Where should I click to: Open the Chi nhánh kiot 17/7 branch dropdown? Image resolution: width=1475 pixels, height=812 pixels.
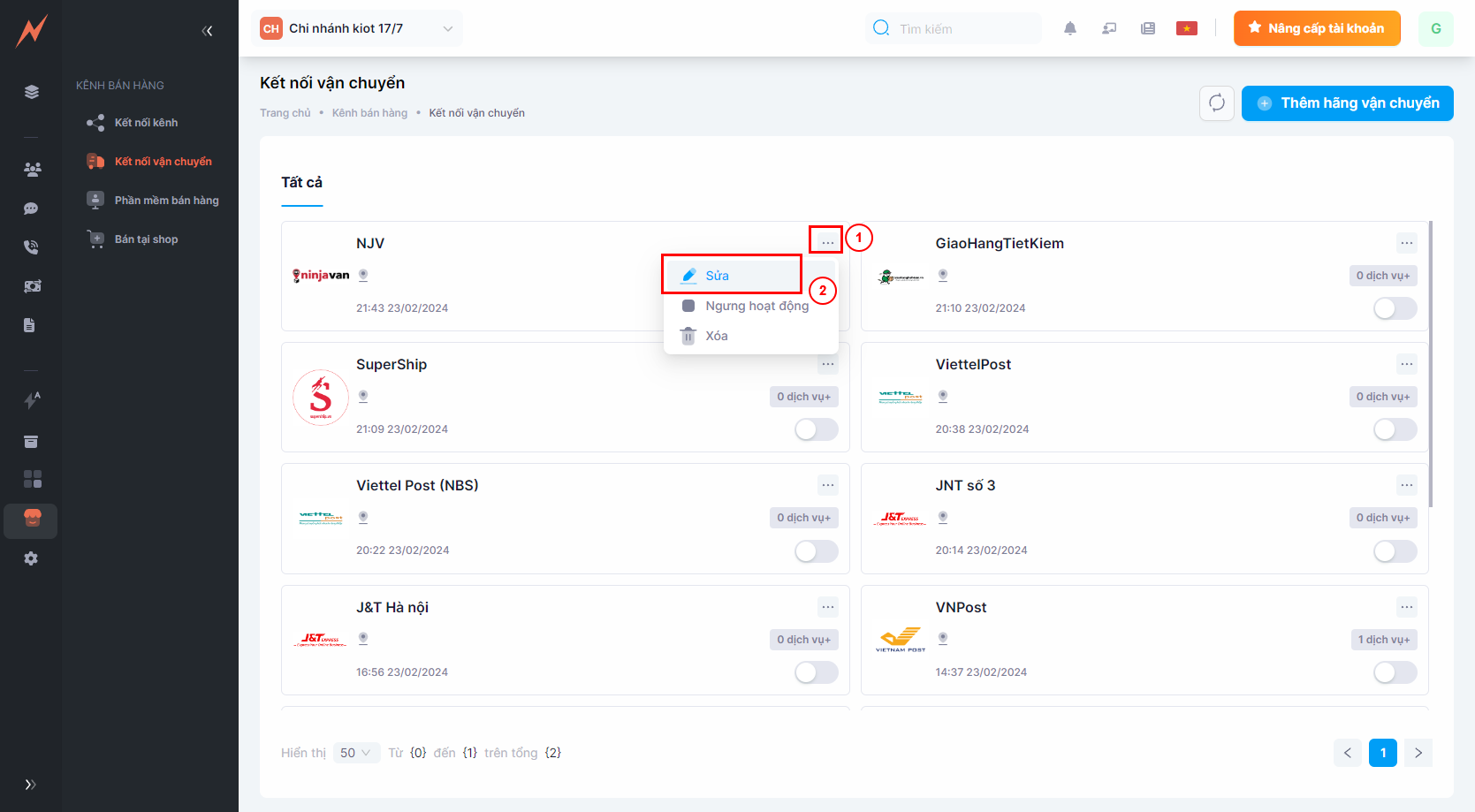click(357, 28)
